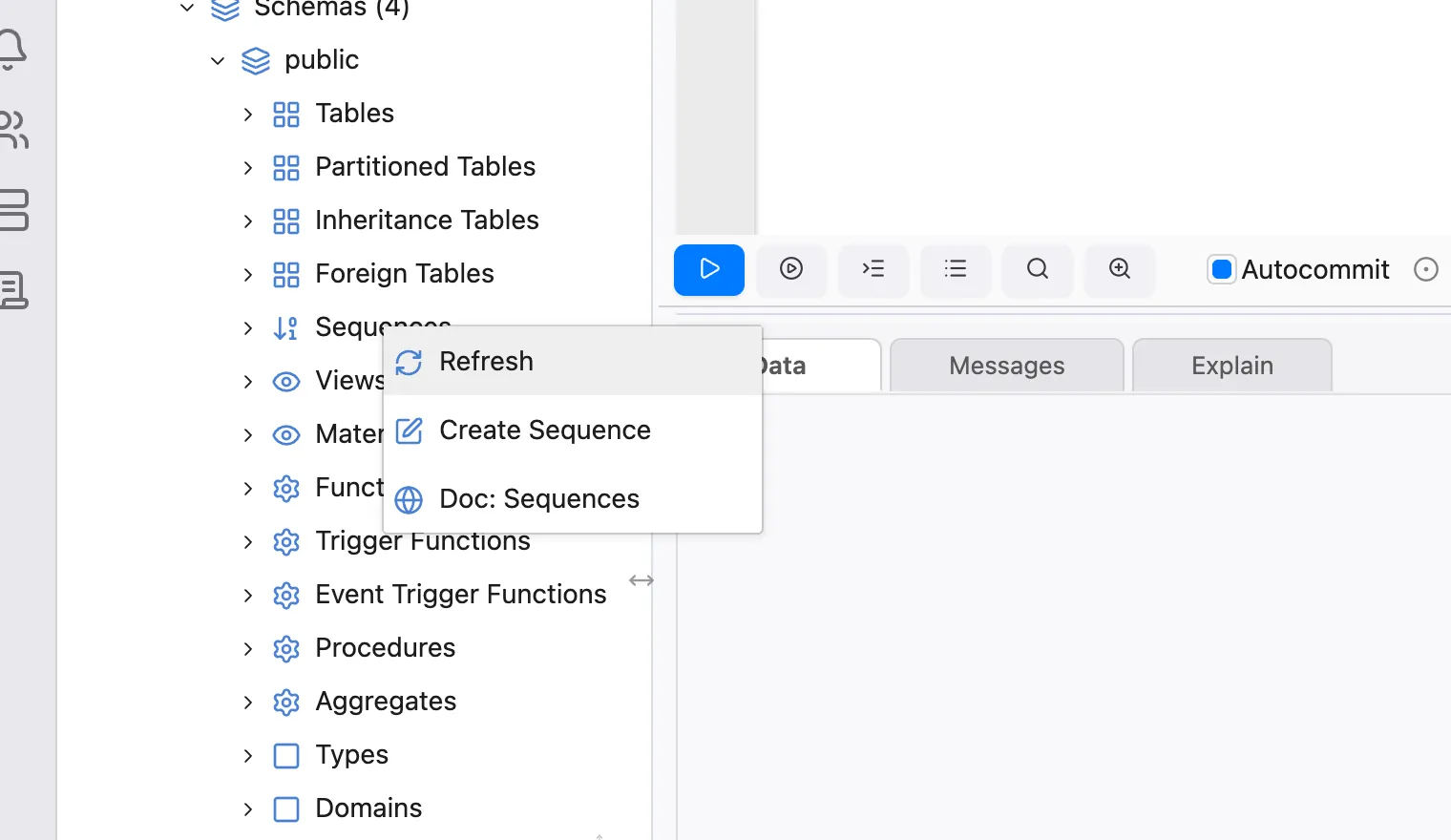This screenshot has width=1451, height=840.
Task: Click the list icon in the query toolbar
Action: coord(956,269)
